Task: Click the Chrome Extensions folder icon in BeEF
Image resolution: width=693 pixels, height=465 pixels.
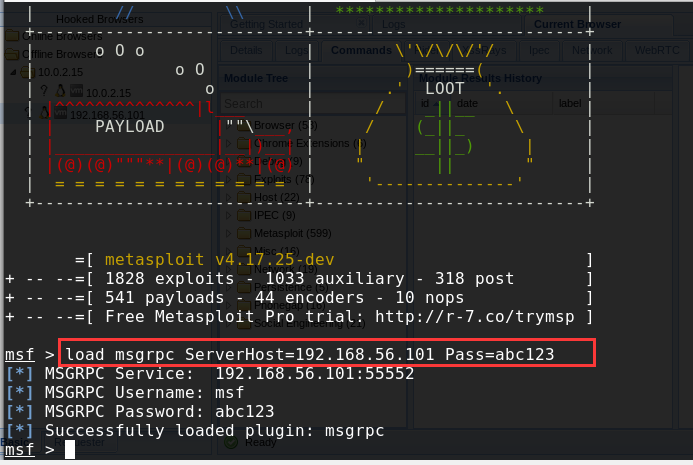Action: [244, 143]
